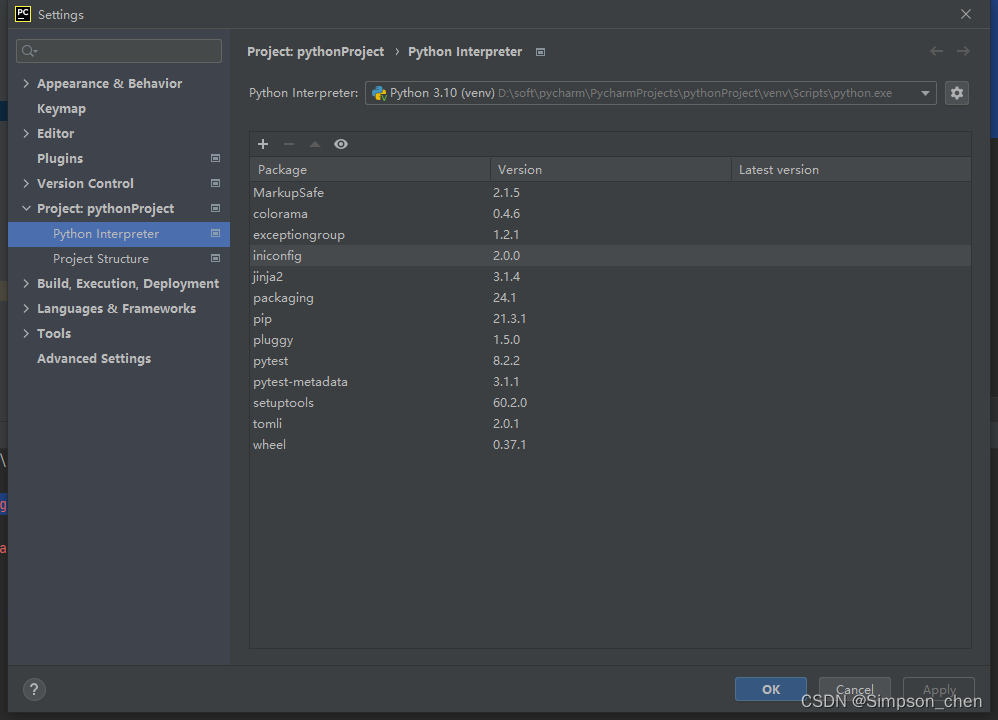The width and height of the screenshot is (998, 720).
Task: Expand Build, Execution, Deployment section
Action: click(x=26, y=283)
